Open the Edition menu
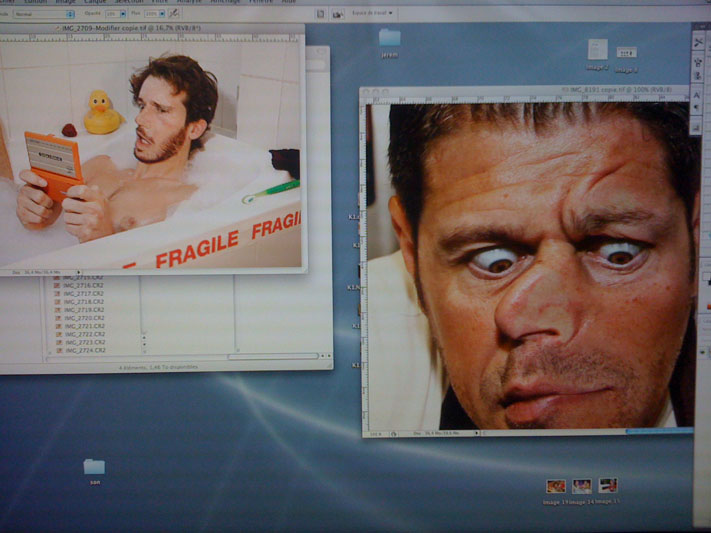The width and height of the screenshot is (711, 533). [34, 2]
